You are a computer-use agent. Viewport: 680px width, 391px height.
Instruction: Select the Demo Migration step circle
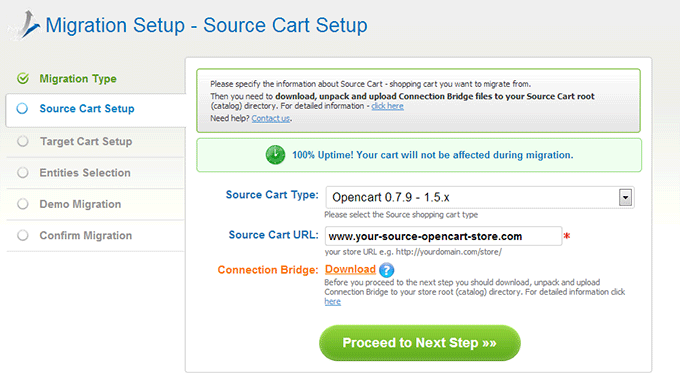[x=23, y=204]
